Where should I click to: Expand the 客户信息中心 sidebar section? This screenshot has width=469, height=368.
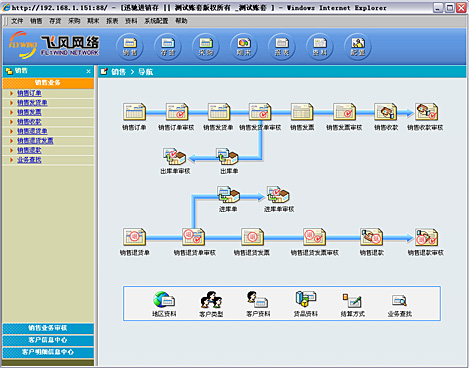(48, 340)
